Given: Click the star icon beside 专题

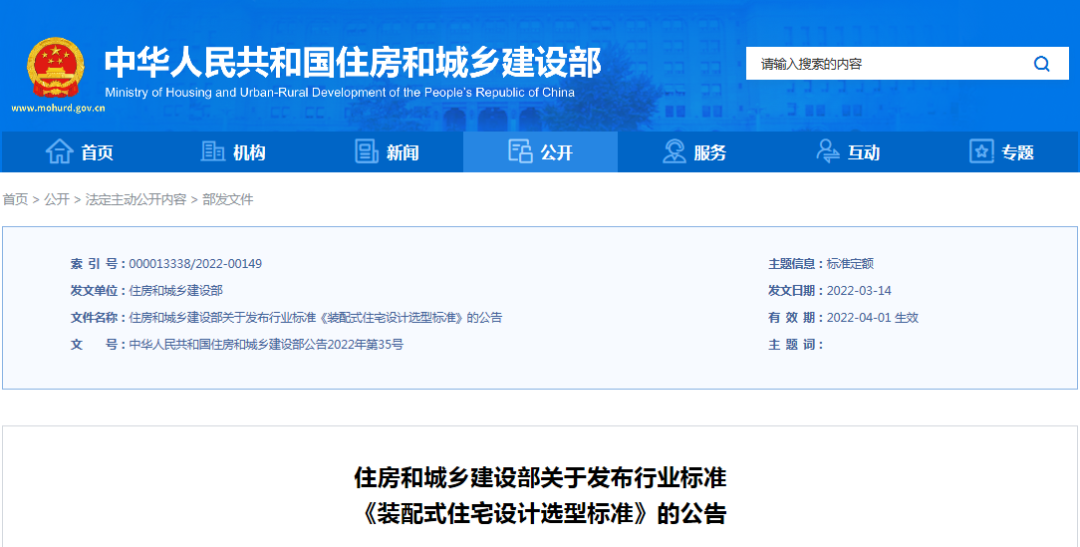Looking at the screenshot, I should (x=982, y=152).
